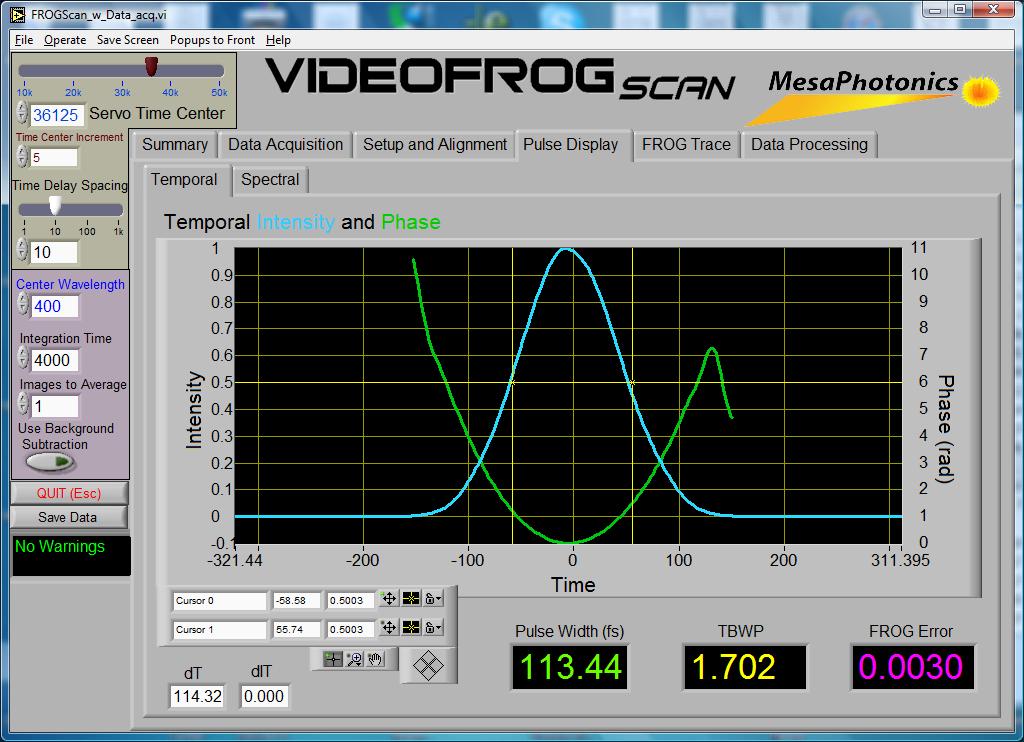Click the Cursor 1 point style icon
Viewport: 1024px width, 742px height.
411,629
